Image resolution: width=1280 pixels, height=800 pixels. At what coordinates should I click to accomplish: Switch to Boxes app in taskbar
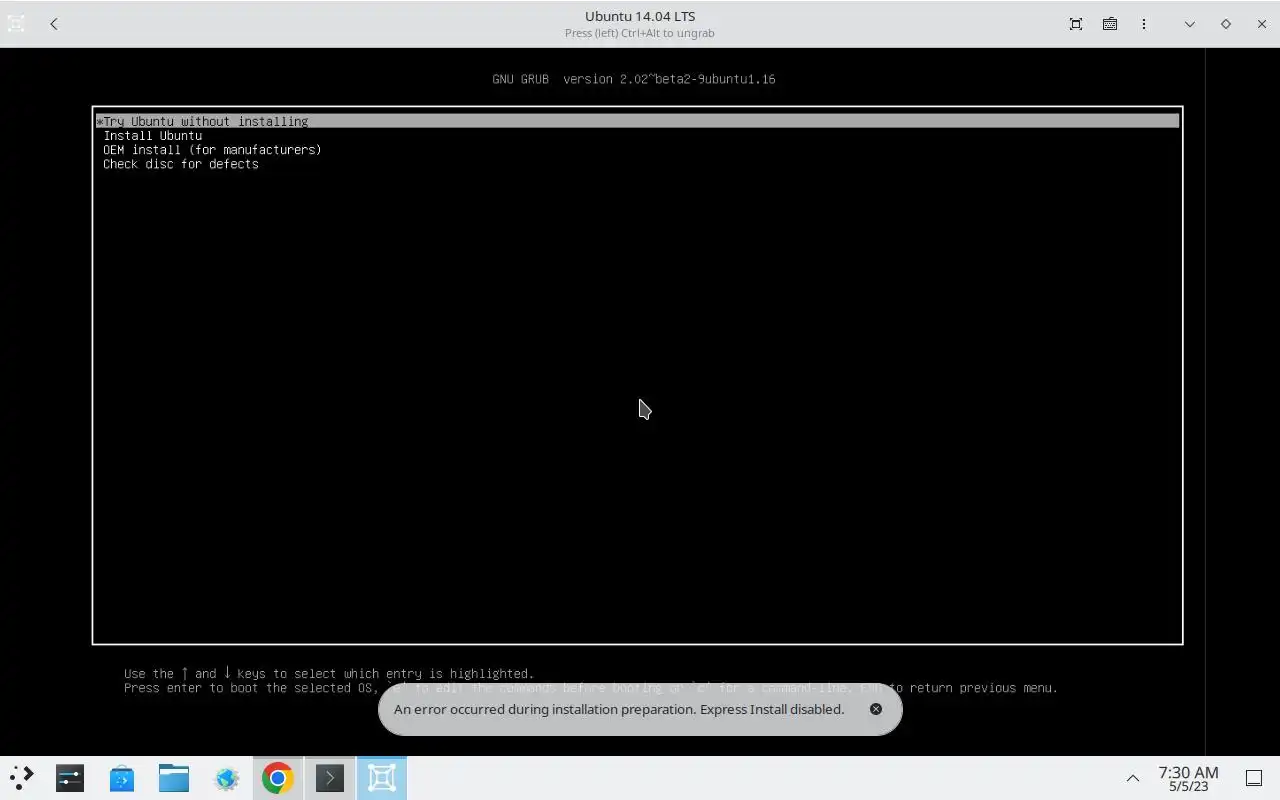coord(382,778)
